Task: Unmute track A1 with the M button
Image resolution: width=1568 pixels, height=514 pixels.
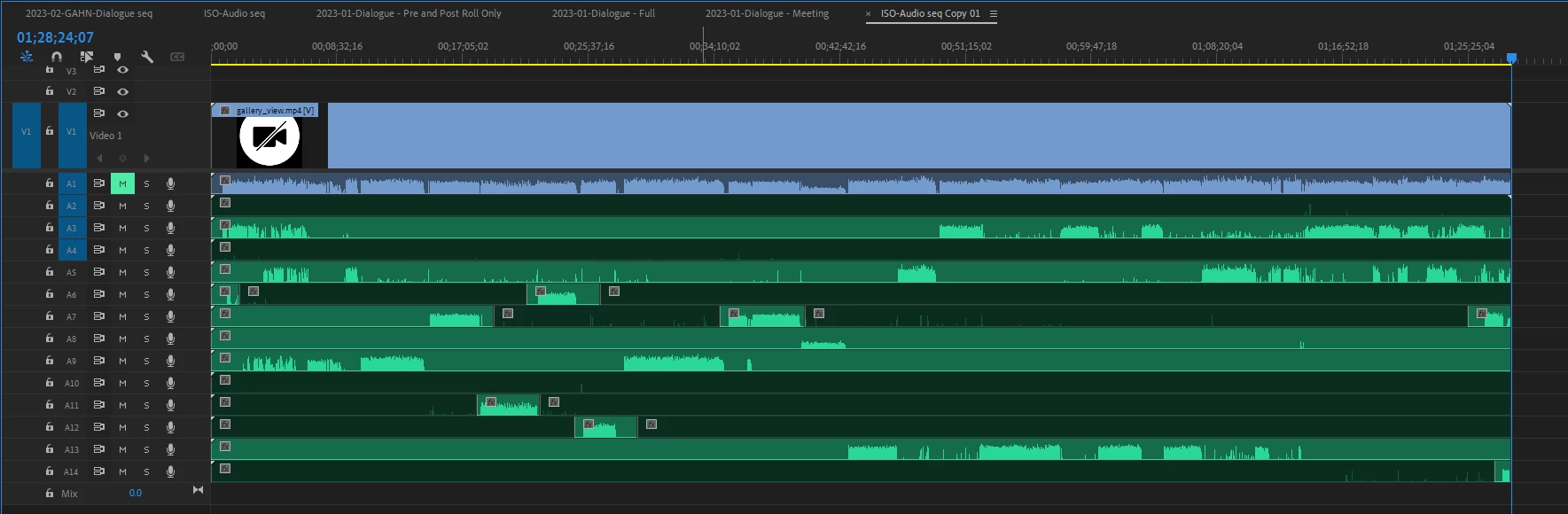Action: [x=122, y=183]
